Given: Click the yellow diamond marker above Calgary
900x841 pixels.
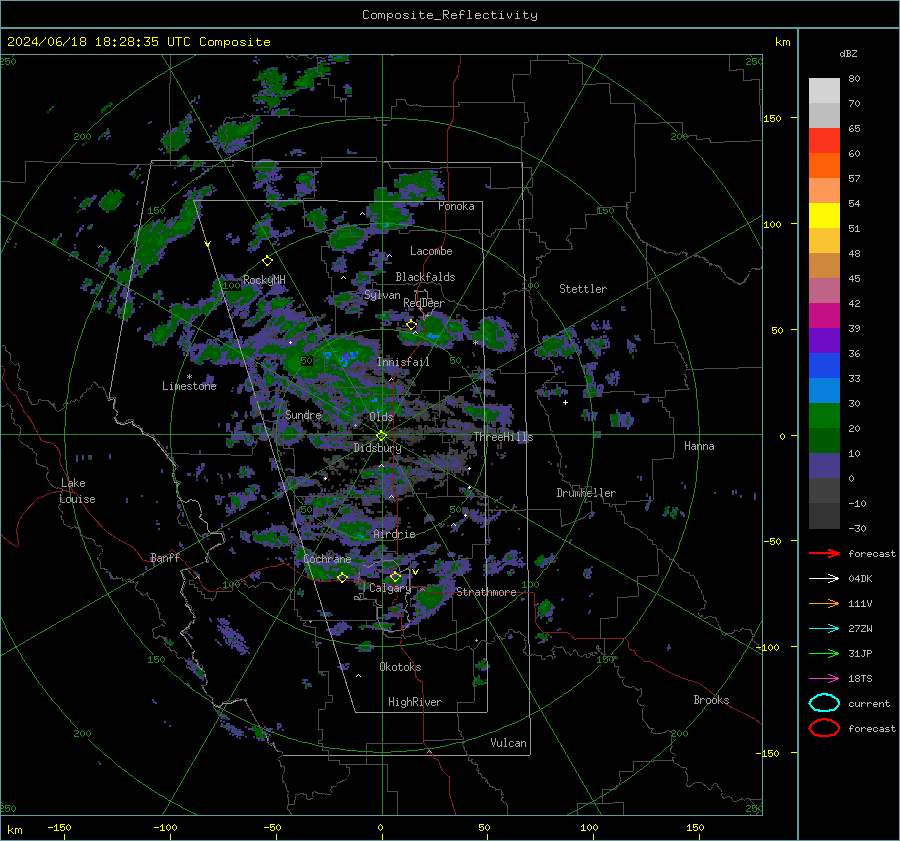Looking at the screenshot, I should pyautogui.click(x=395, y=576).
